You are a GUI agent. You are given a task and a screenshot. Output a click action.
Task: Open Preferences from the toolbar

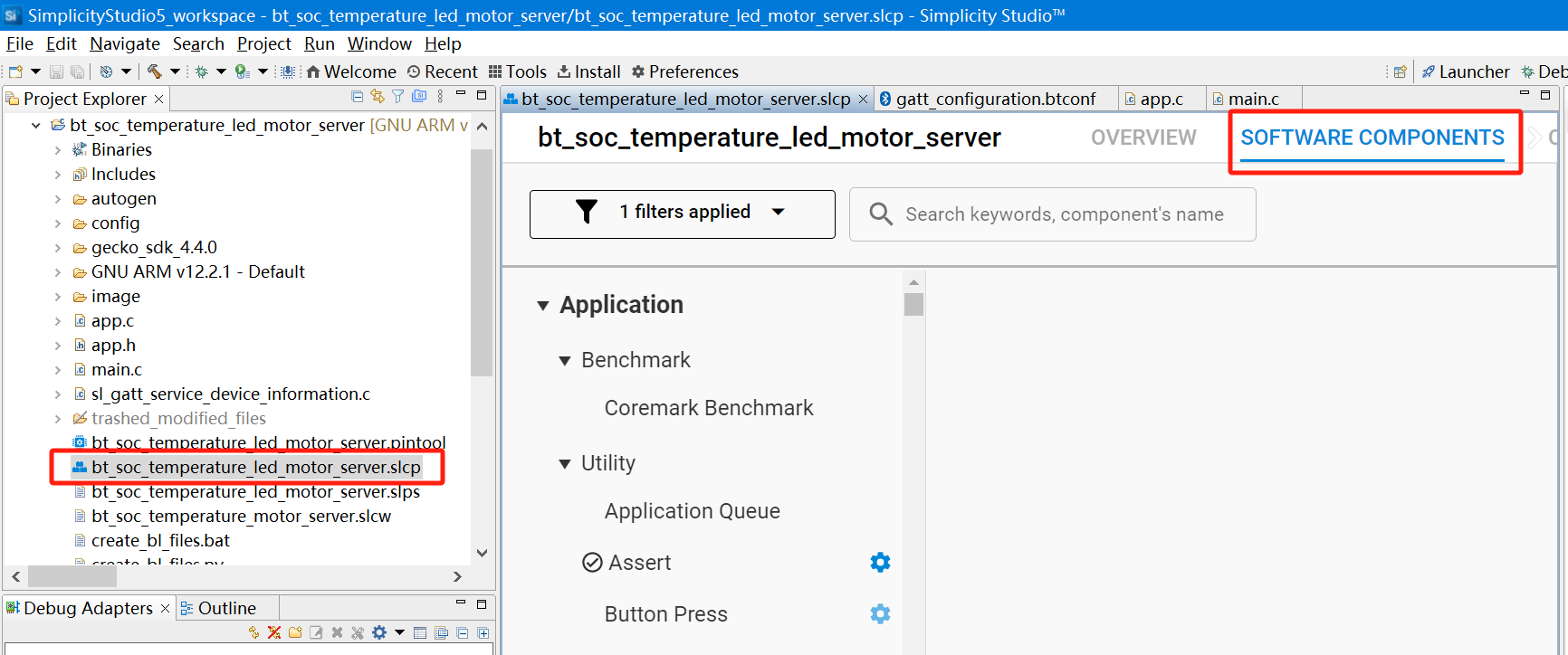pos(684,71)
